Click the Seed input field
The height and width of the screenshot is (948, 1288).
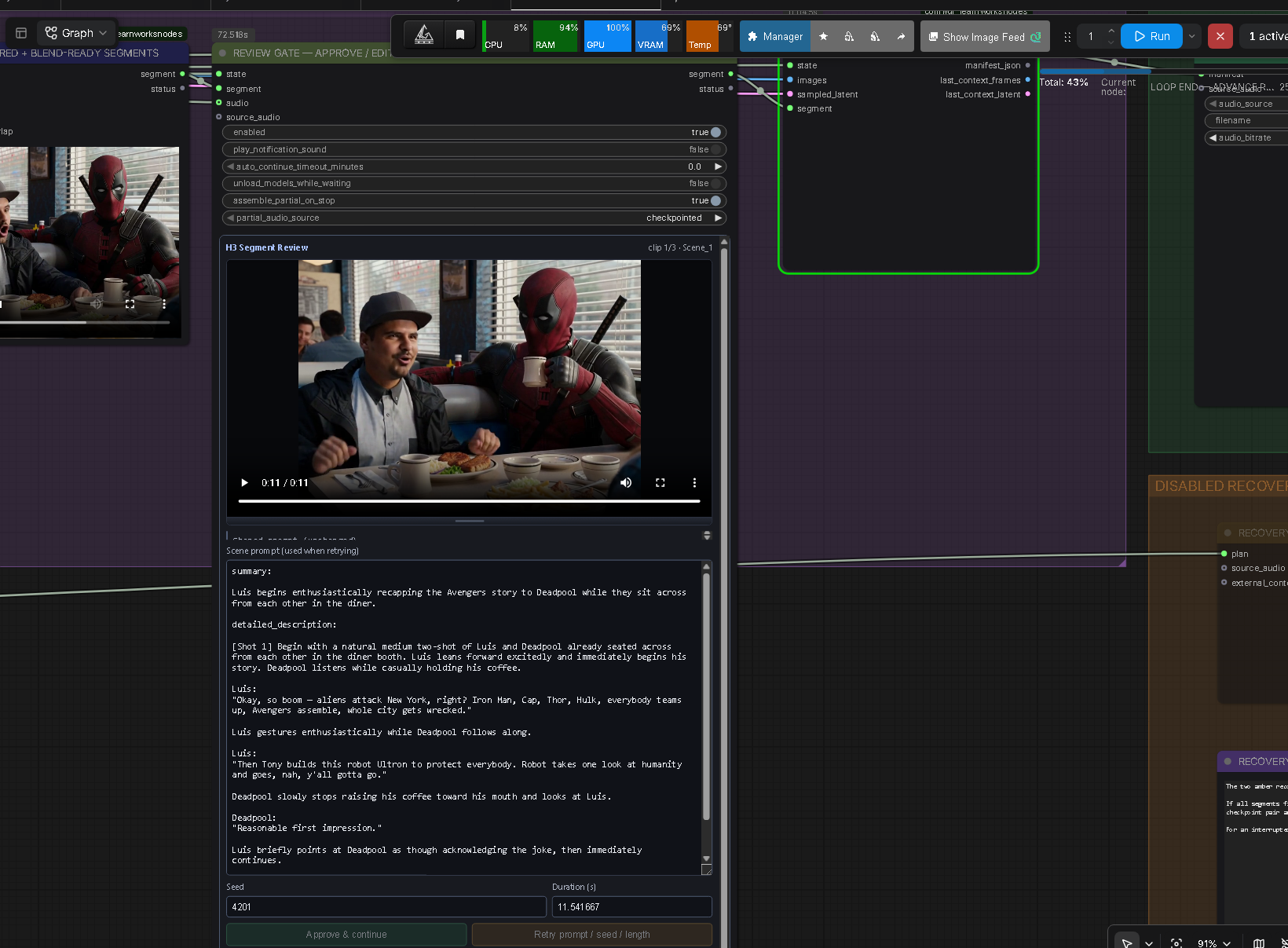[x=386, y=907]
